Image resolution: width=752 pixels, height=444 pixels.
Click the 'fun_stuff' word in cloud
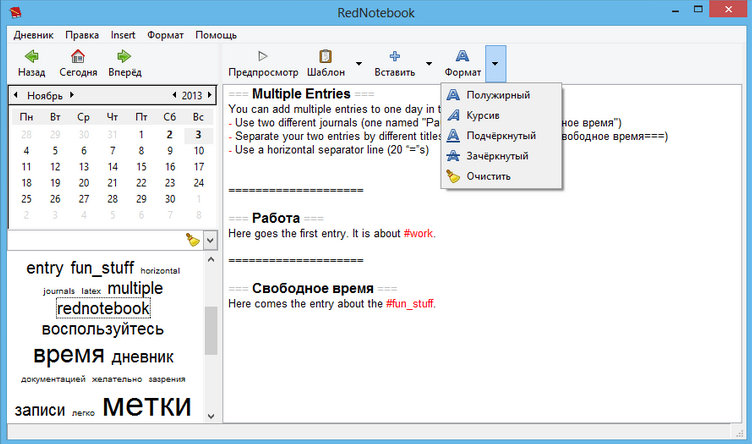tap(102, 268)
